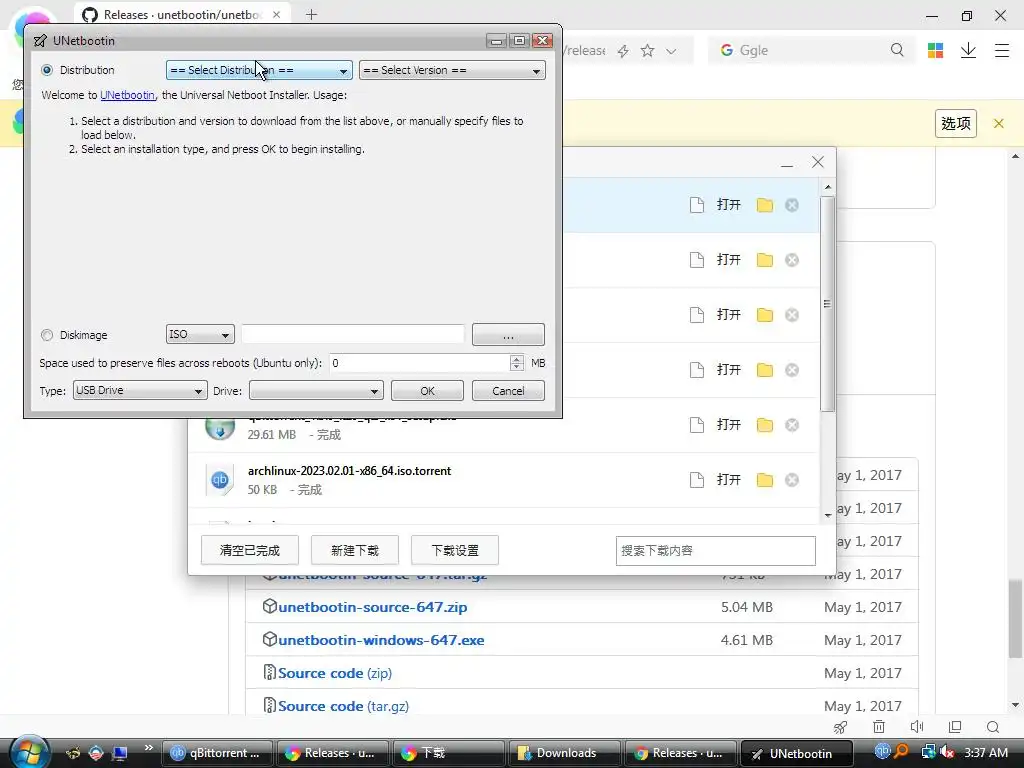Click the ... browse button for disk image
The width and height of the screenshot is (1024, 768).
508,334
